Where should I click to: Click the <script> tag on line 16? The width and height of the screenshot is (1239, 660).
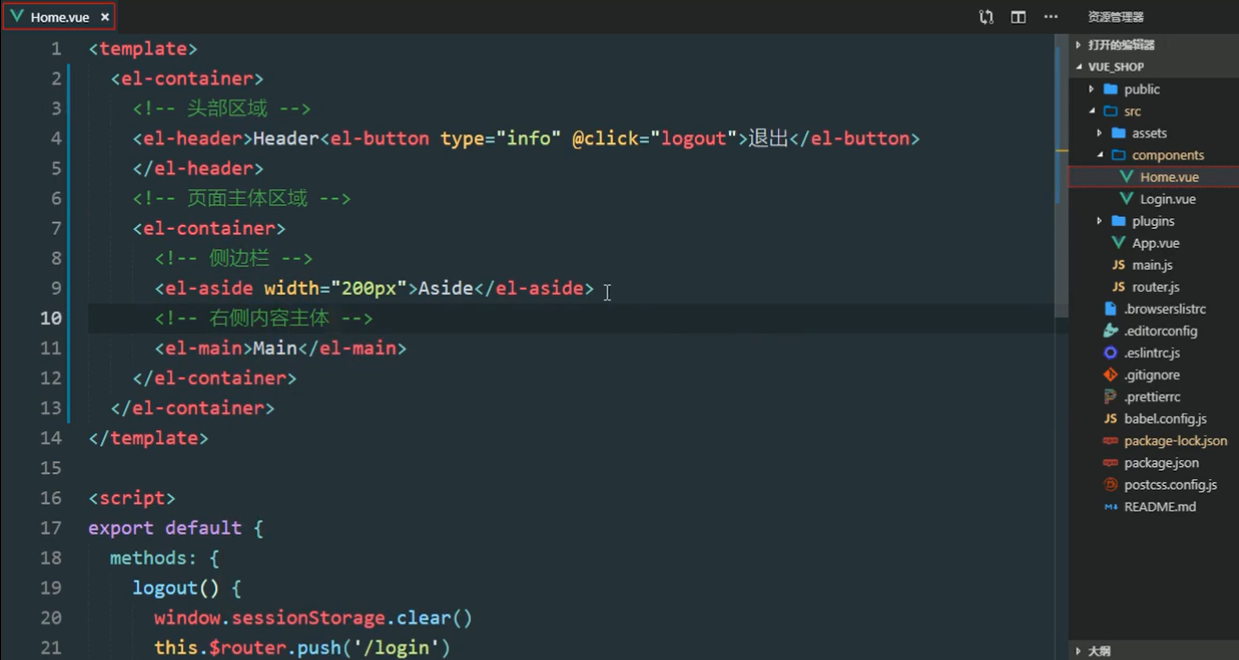click(132, 498)
